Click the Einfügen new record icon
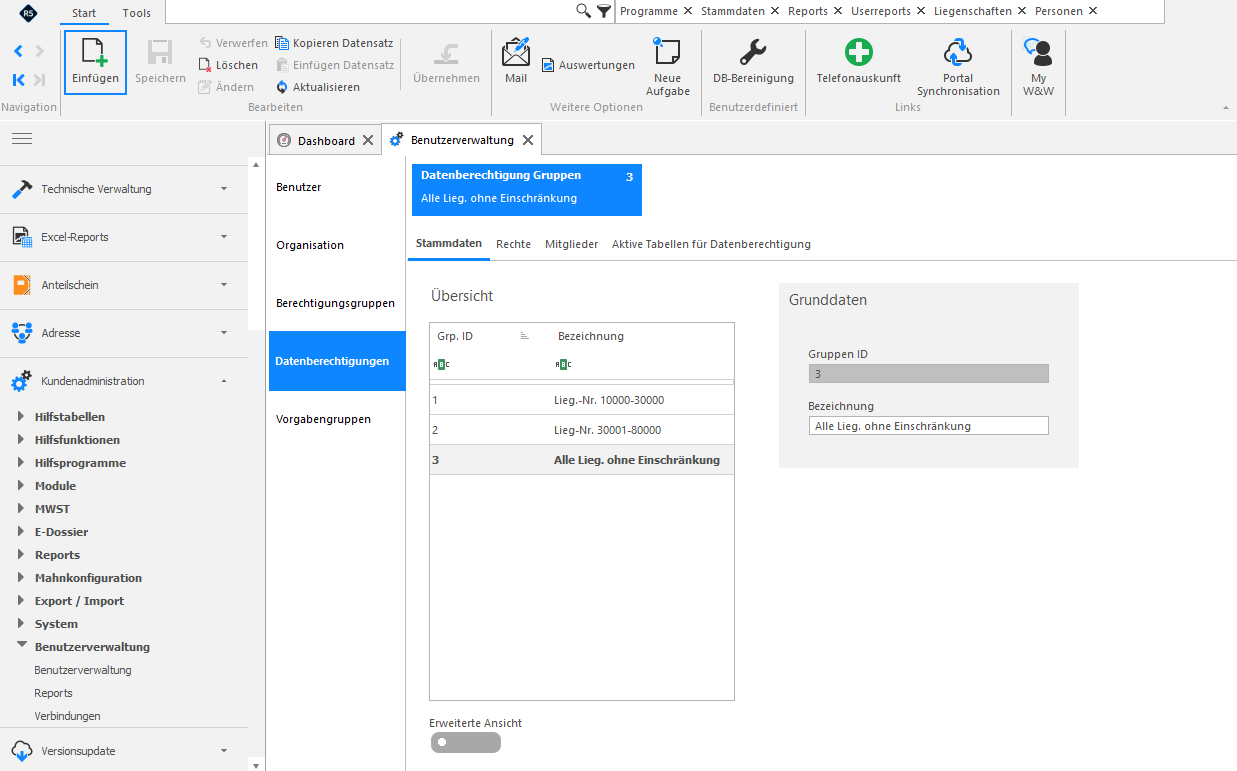Screen dimensions: 1237x771 pos(95,62)
